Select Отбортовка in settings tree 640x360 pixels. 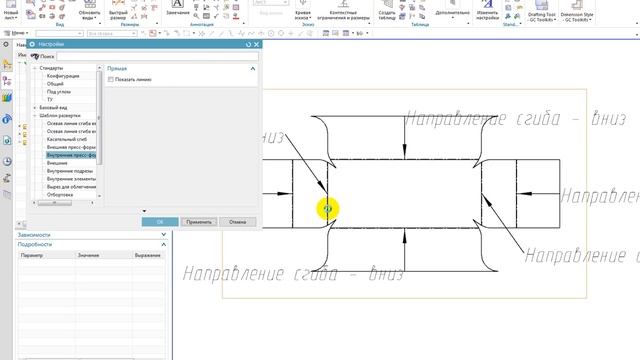click(60, 195)
